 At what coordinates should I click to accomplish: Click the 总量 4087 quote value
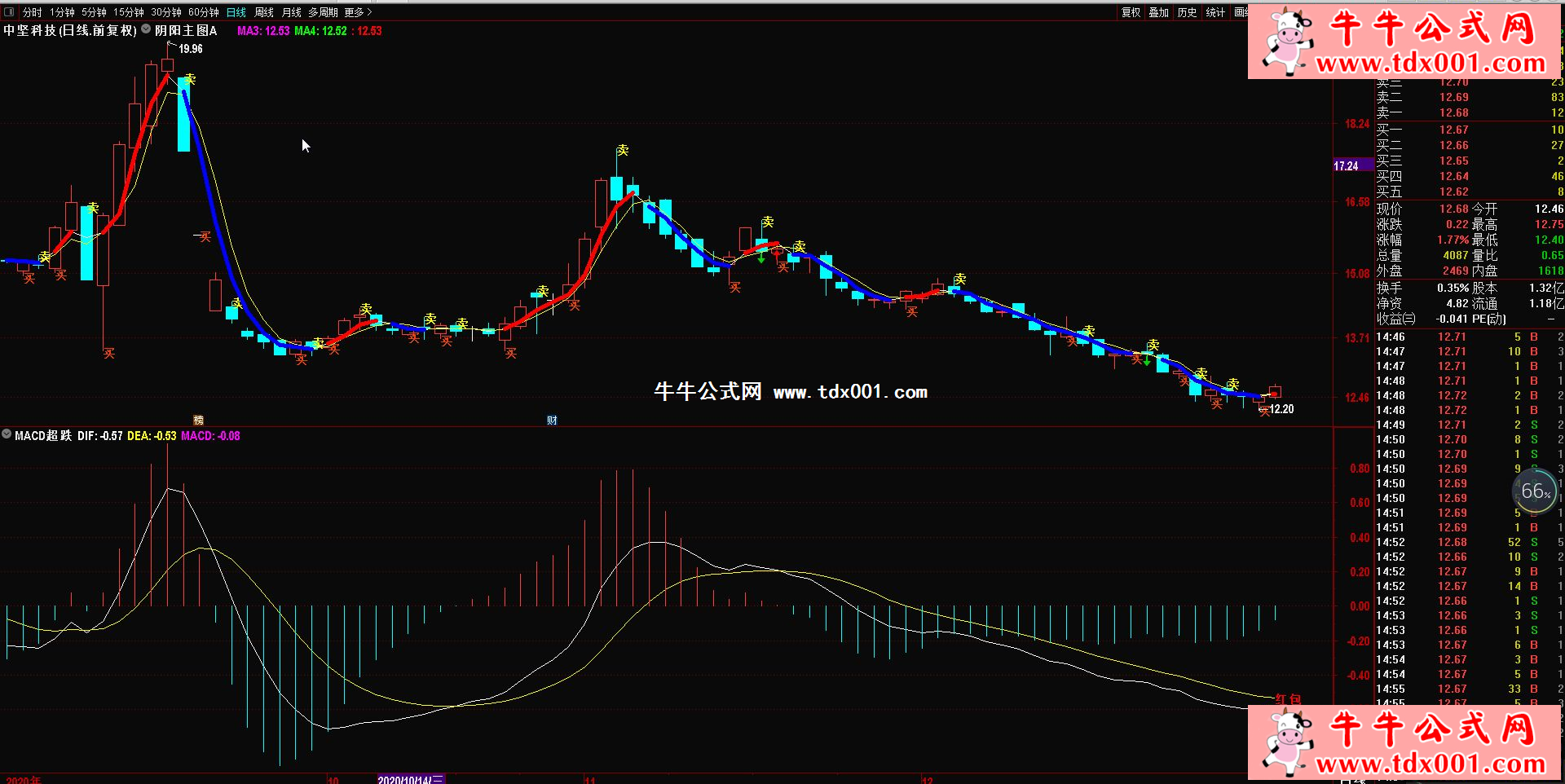coord(1456,255)
